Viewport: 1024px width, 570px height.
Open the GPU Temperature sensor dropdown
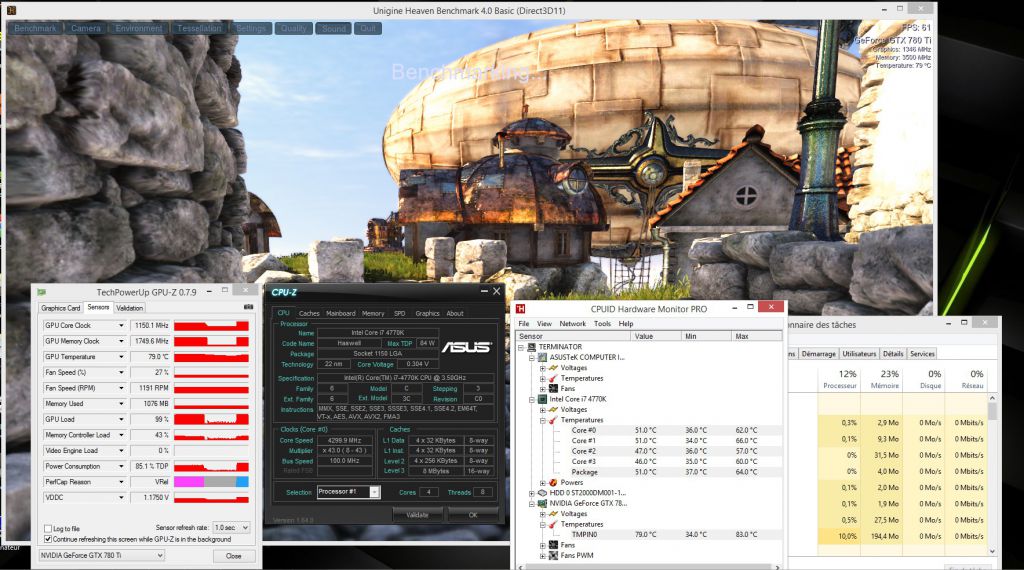(x=121, y=356)
